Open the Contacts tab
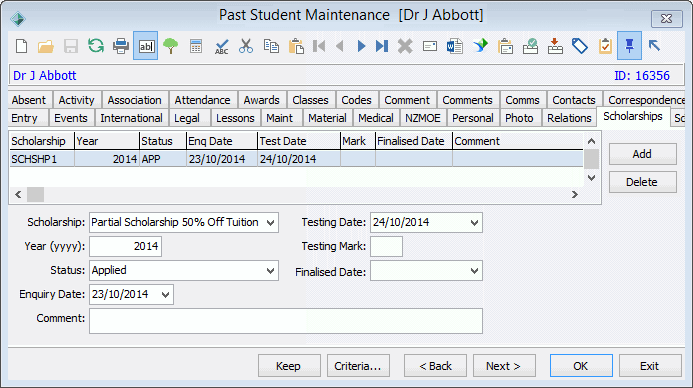Image resolution: width=693 pixels, height=388 pixels. (574, 100)
